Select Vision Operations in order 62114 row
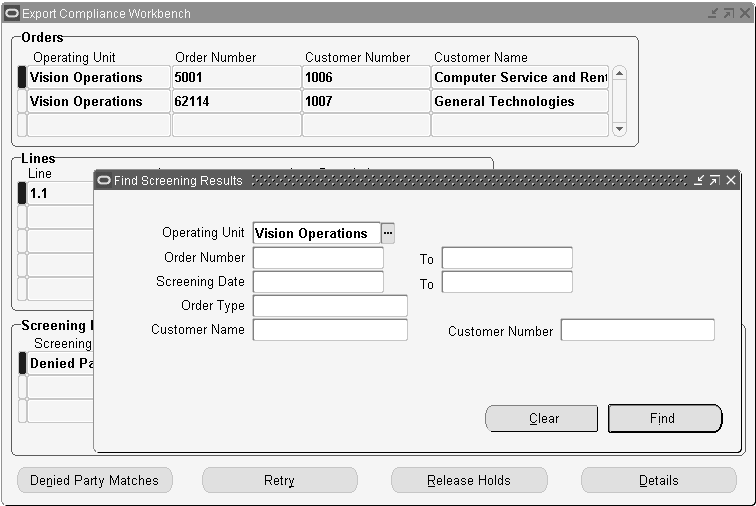Screen dimensions: 756x506 (x=99, y=101)
